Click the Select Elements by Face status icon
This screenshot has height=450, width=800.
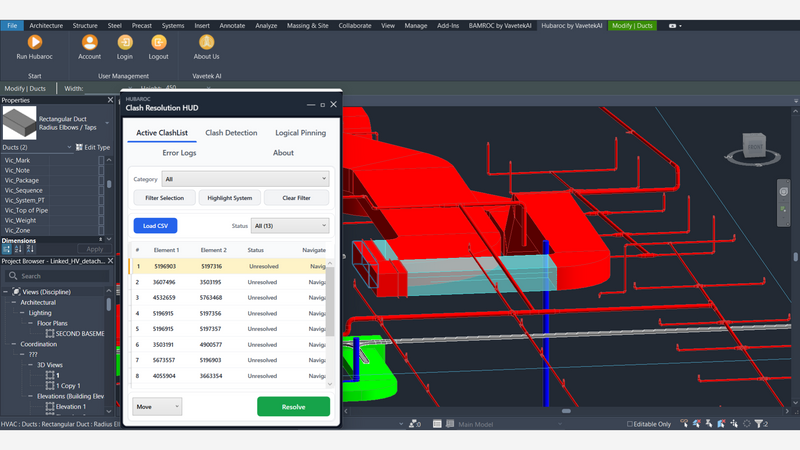point(721,423)
